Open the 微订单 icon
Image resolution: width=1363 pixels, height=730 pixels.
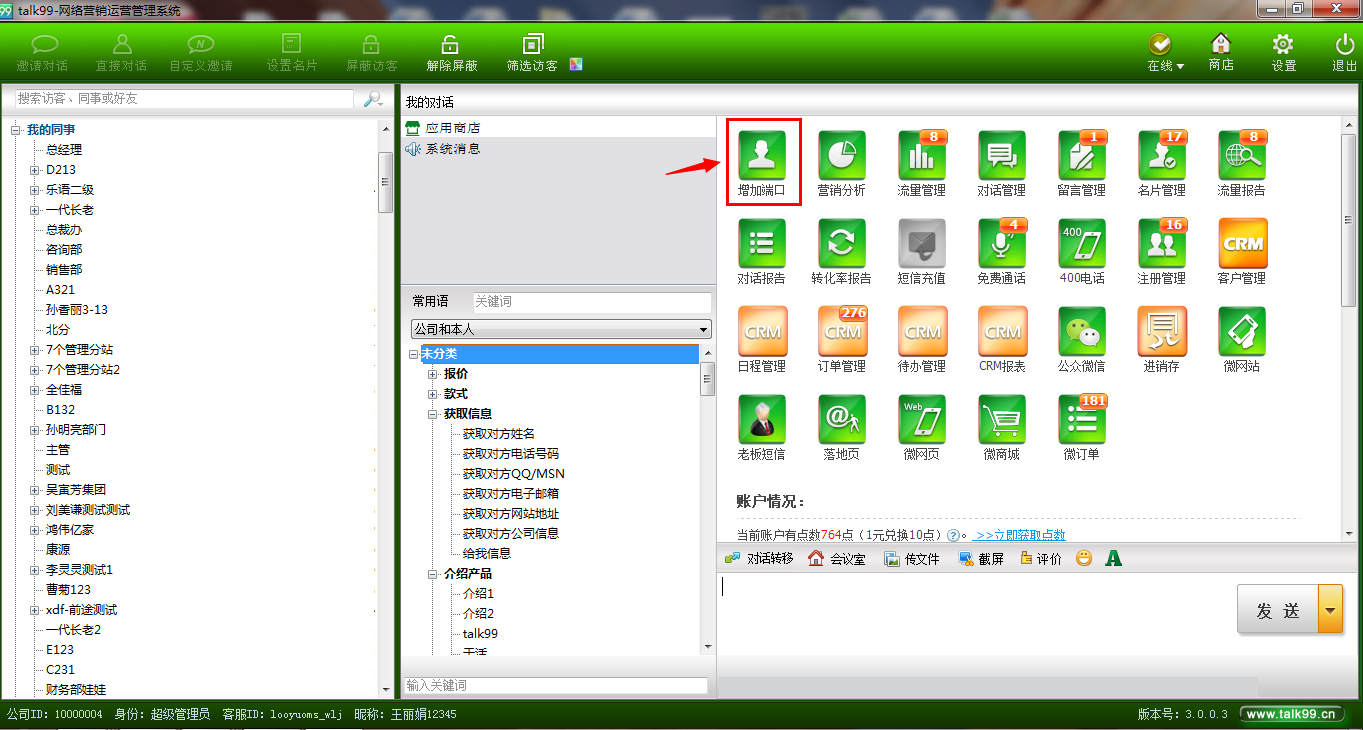pyautogui.click(x=1082, y=420)
